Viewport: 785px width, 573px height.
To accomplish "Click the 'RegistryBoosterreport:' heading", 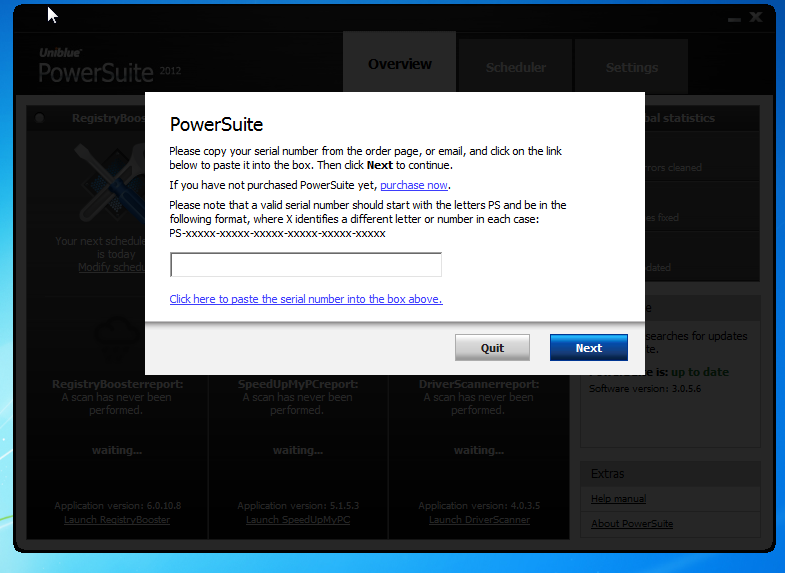I will (x=118, y=384).
